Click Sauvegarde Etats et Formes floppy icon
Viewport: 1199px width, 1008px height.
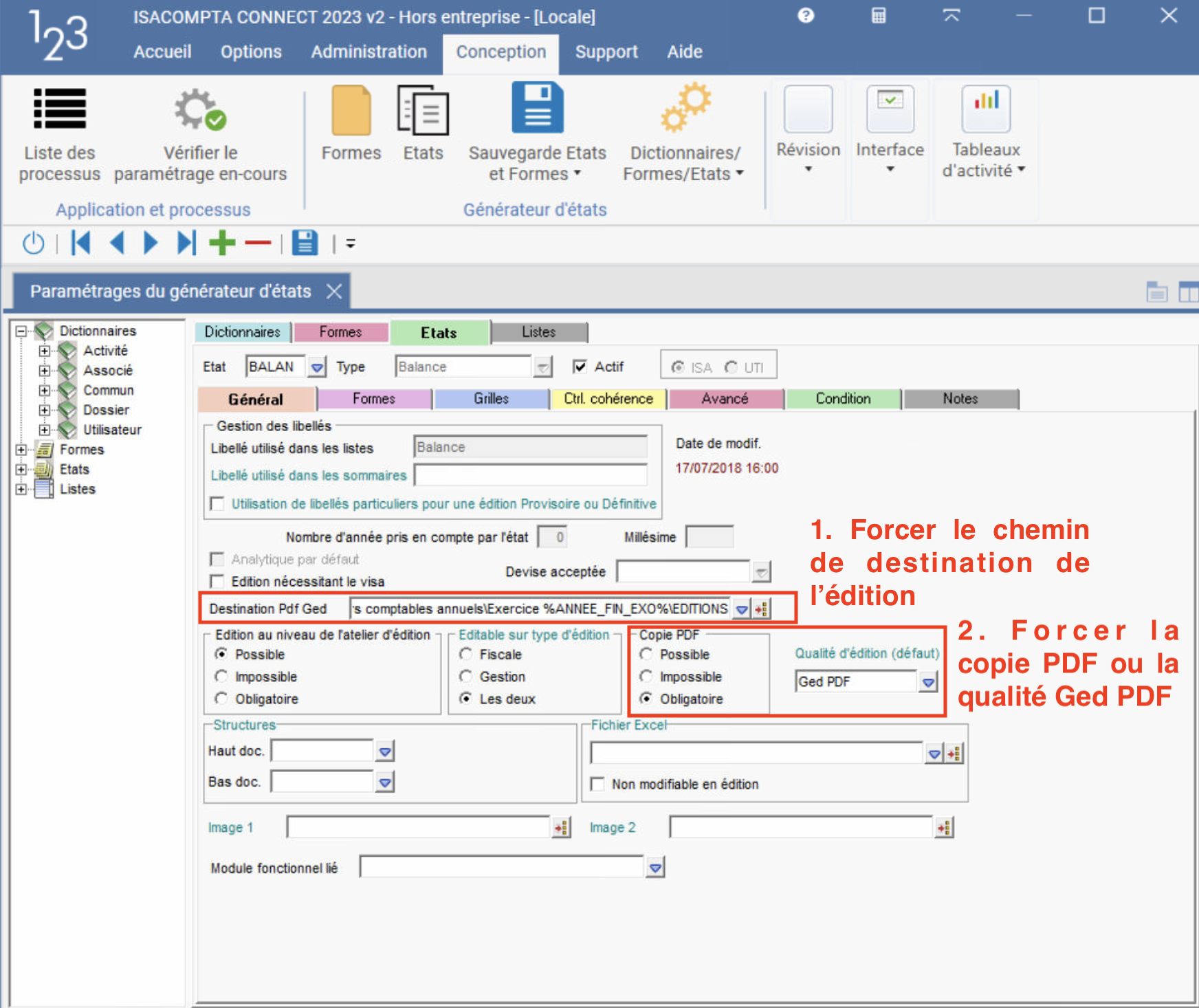(x=538, y=107)
